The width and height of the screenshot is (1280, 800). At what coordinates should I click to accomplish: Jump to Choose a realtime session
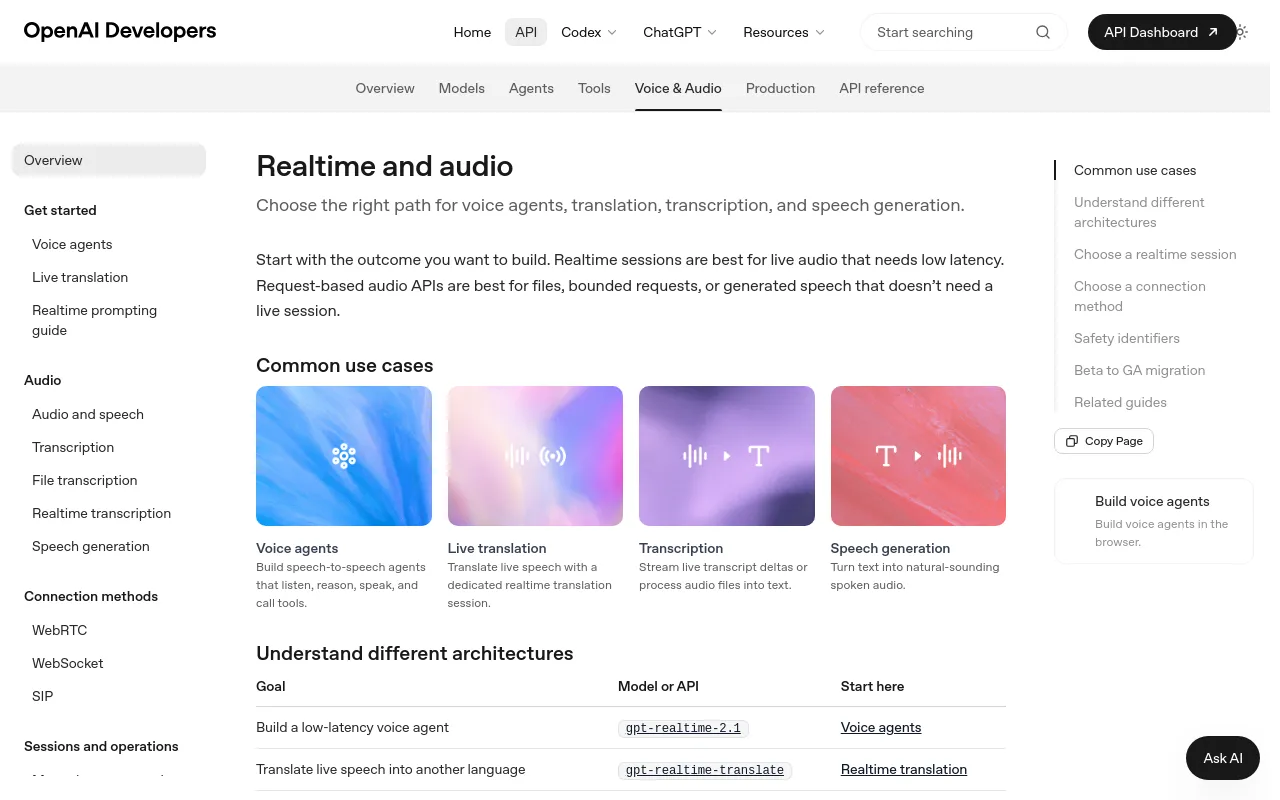[1155, 254]
